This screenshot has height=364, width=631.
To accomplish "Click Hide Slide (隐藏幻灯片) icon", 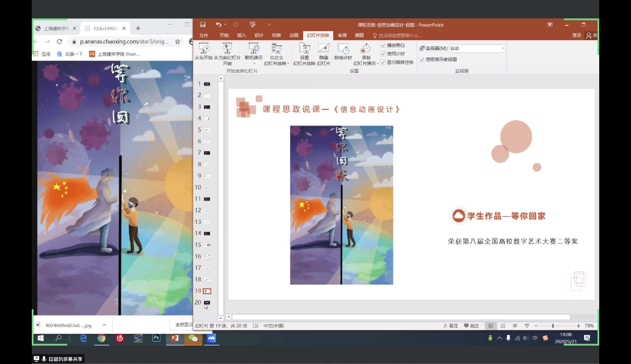I will point(324,54).
